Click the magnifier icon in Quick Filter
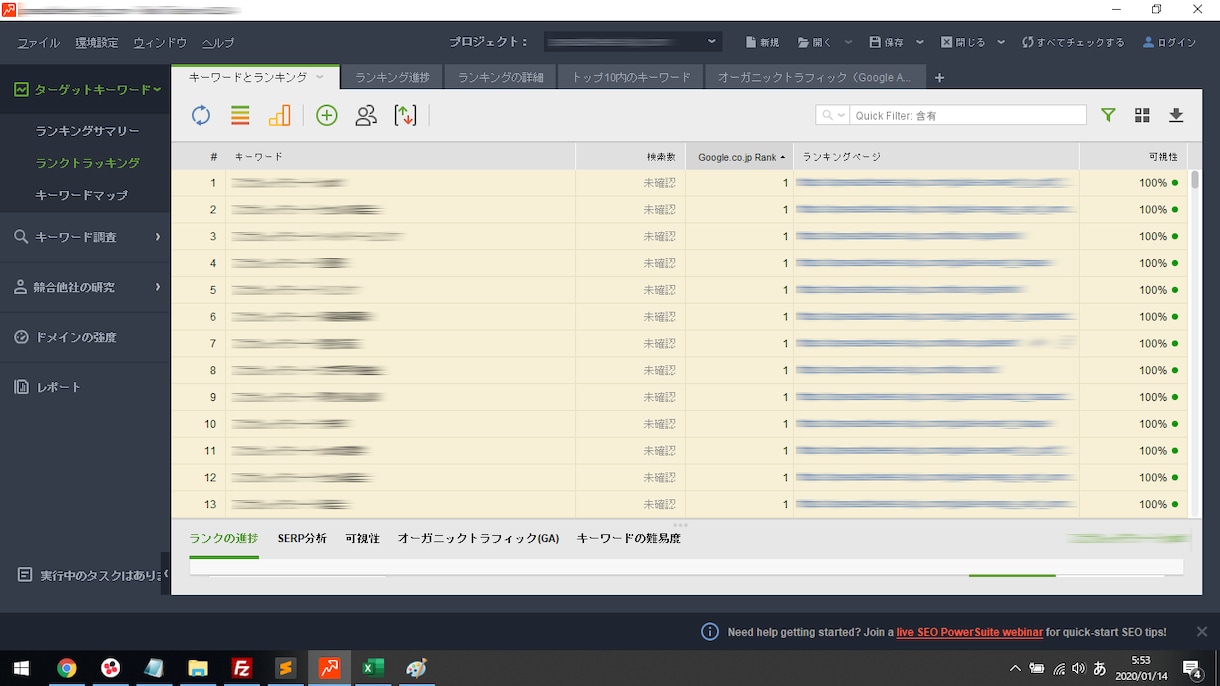The height and width of the screenshot is (686, 1220). pyautogui.click(x=828, y=115)
